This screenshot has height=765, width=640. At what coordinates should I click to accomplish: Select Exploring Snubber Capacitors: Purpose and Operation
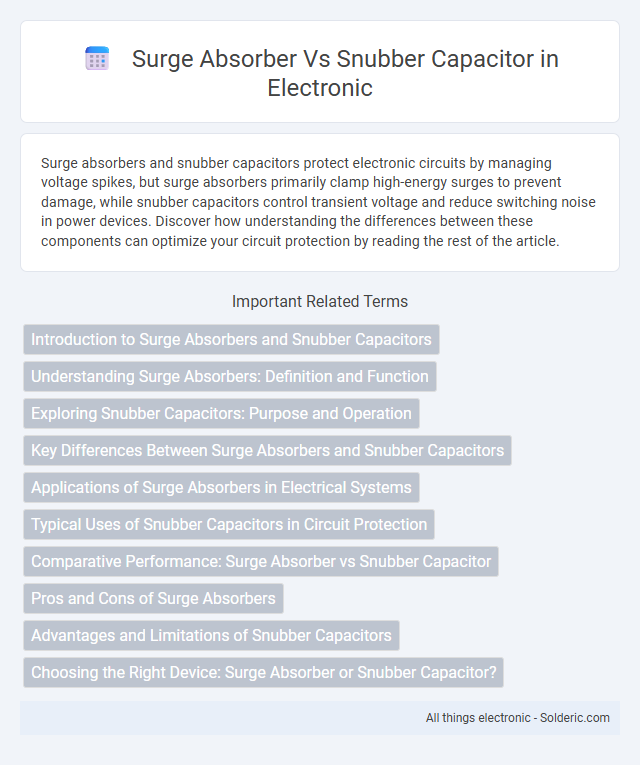(x=221, y=413)
